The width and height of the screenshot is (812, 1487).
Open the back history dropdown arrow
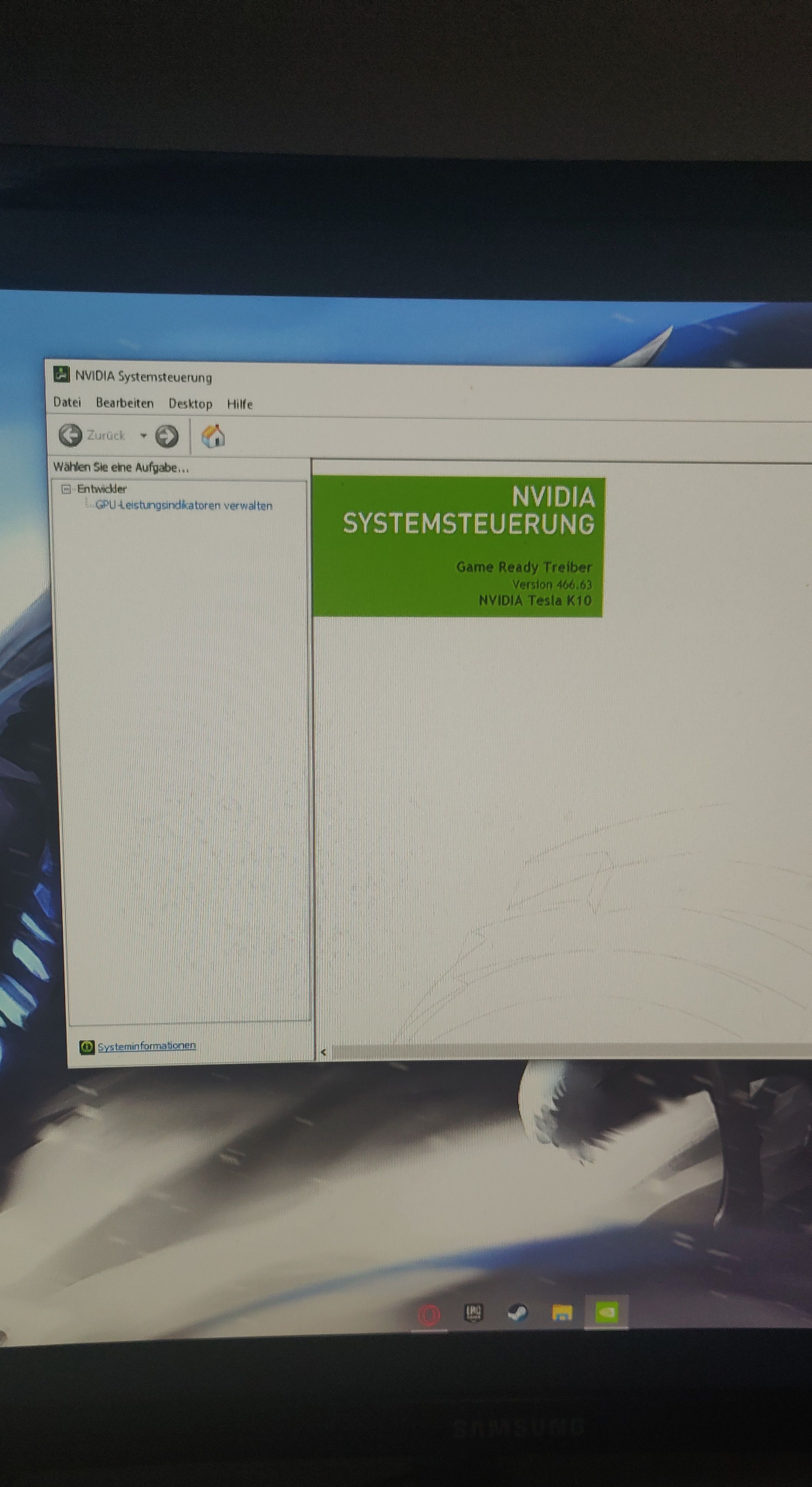click(143, 436)
